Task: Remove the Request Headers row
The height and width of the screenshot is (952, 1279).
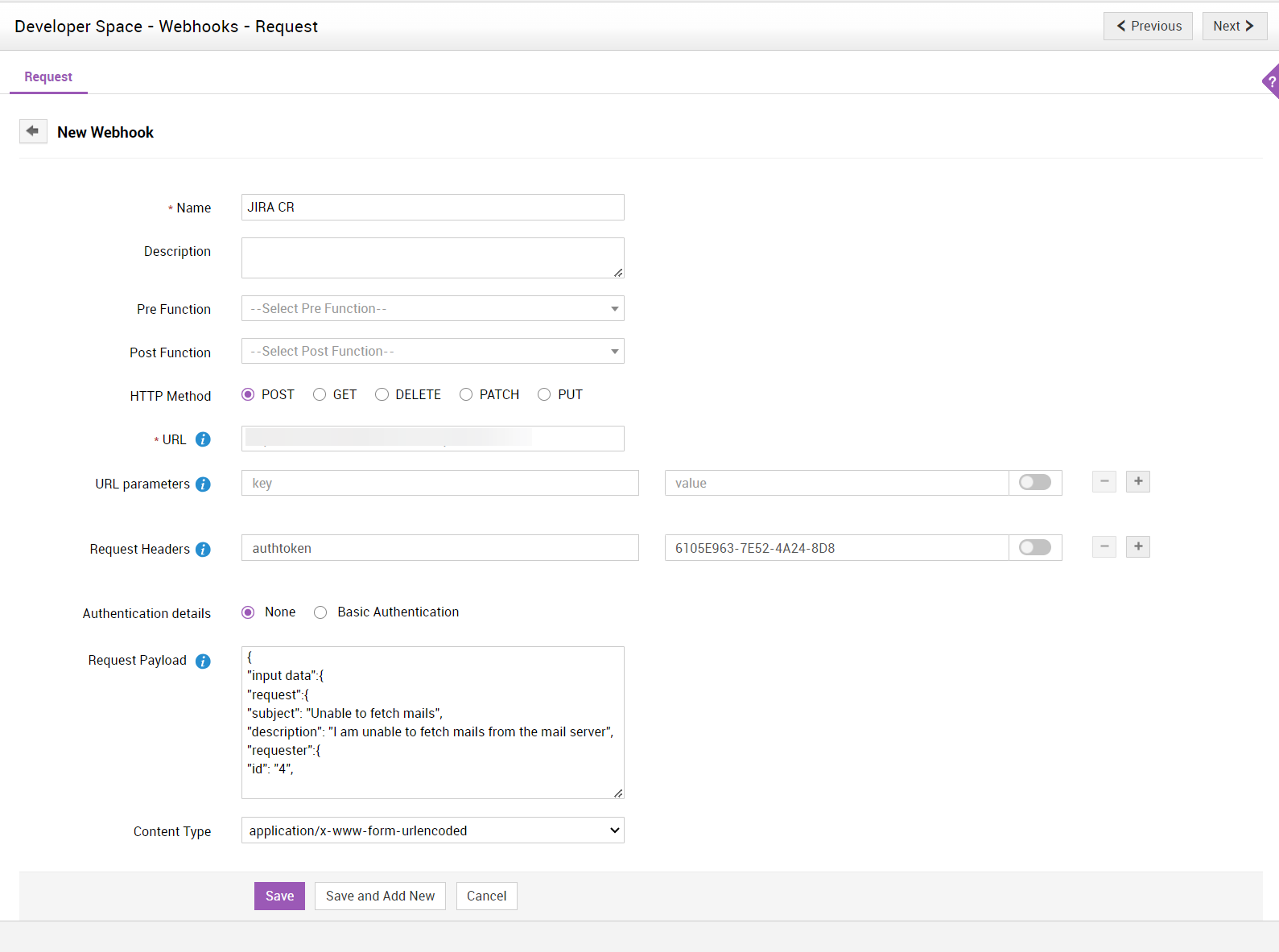Action: click(1104, 547)
